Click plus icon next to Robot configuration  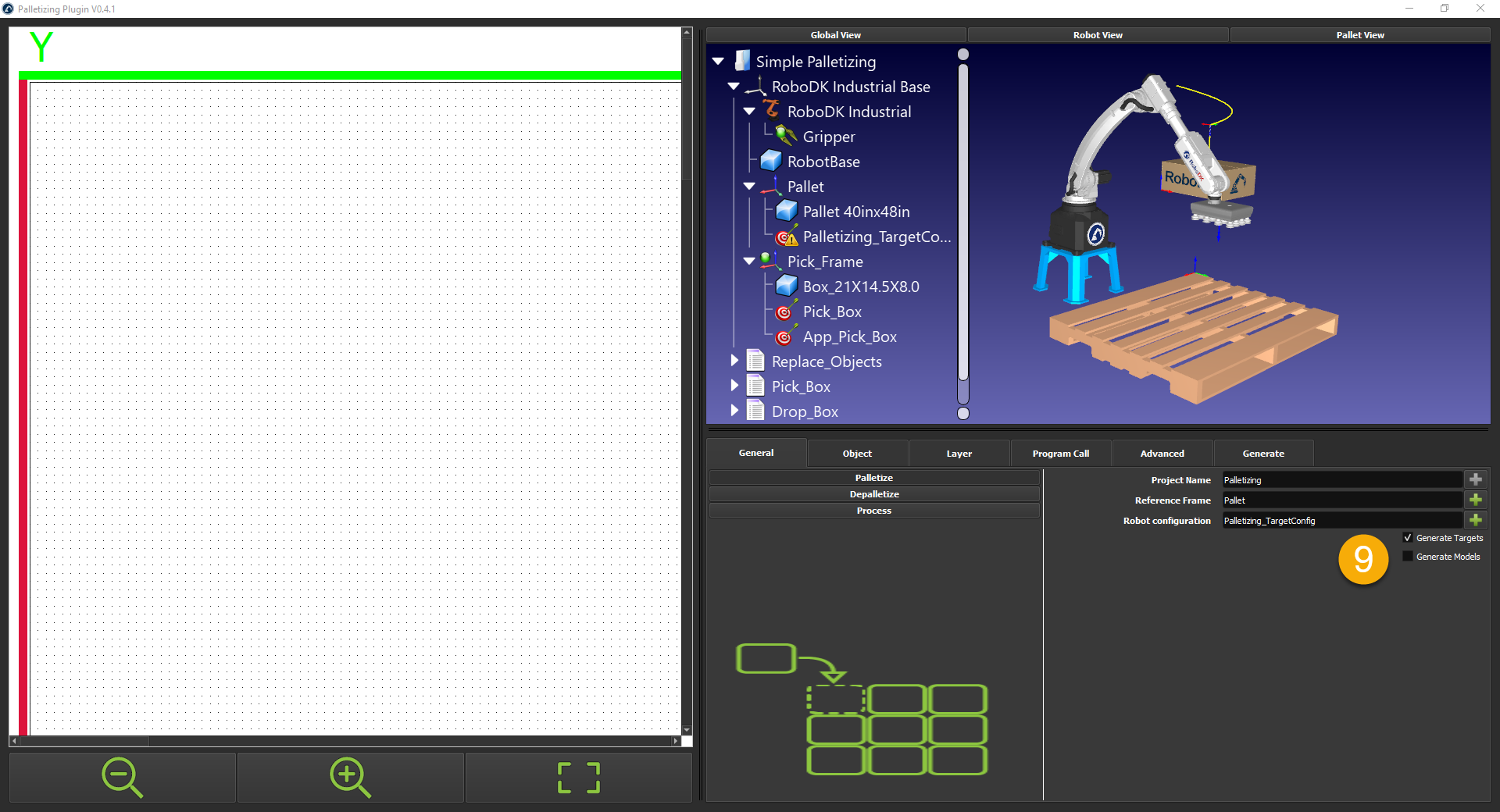point(1476,520)
